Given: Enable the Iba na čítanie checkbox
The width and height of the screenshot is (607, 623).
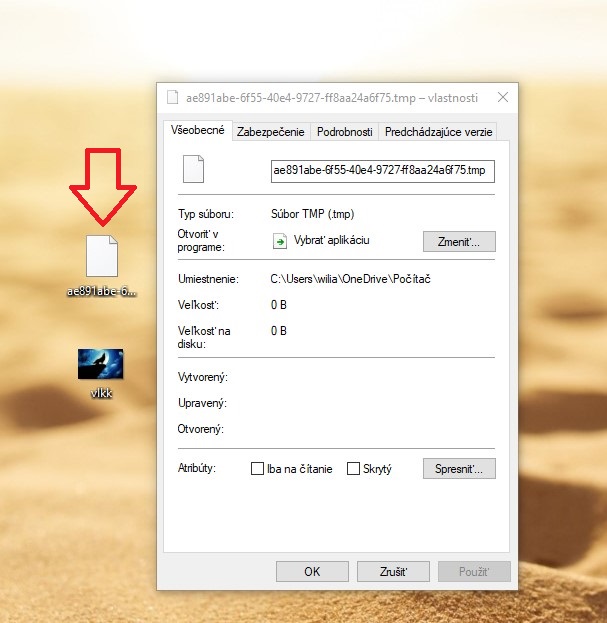Looking at the screenshot, I should tap(258, 469).
